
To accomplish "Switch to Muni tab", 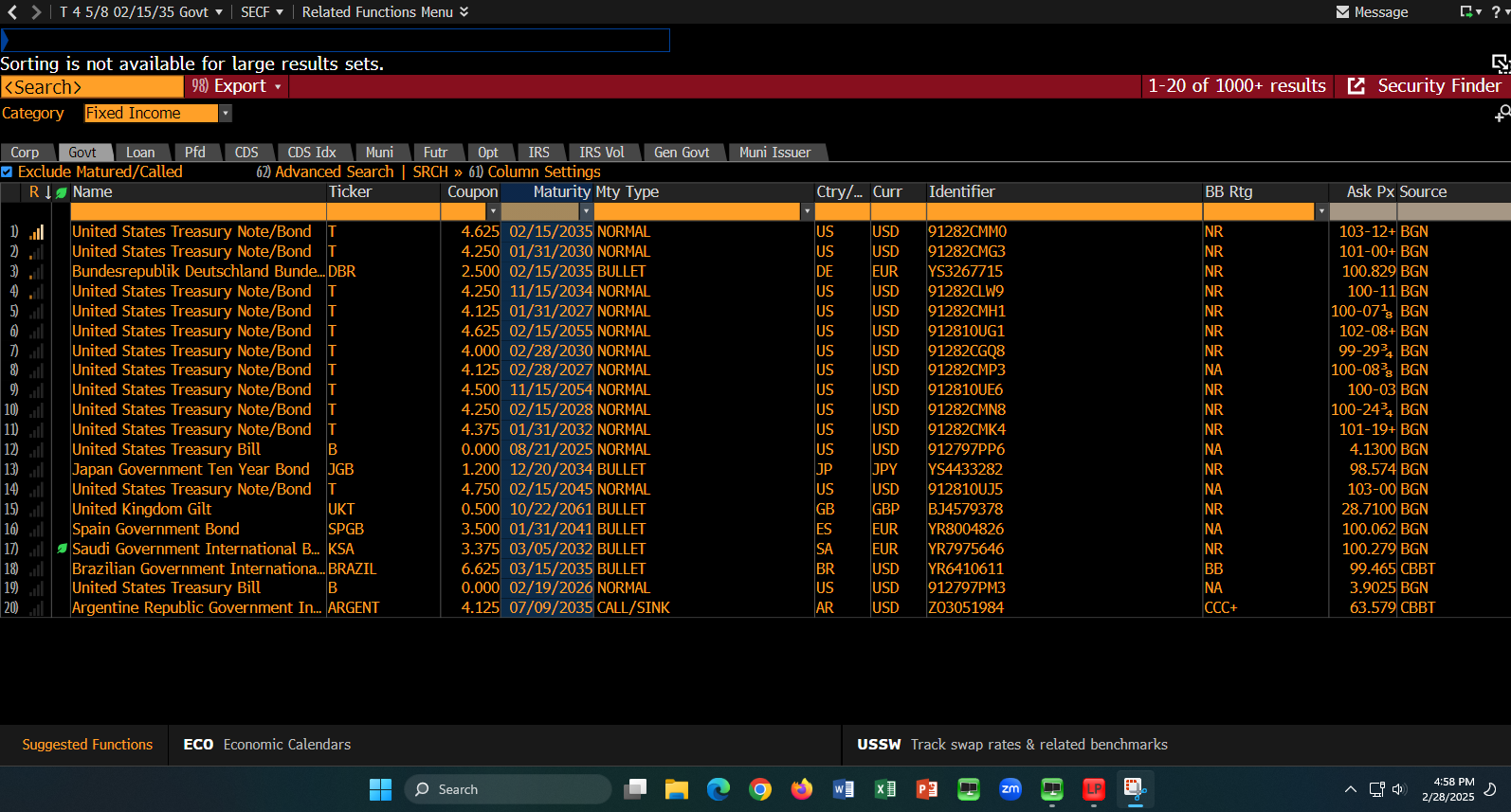I will click(x=379, y=152).
